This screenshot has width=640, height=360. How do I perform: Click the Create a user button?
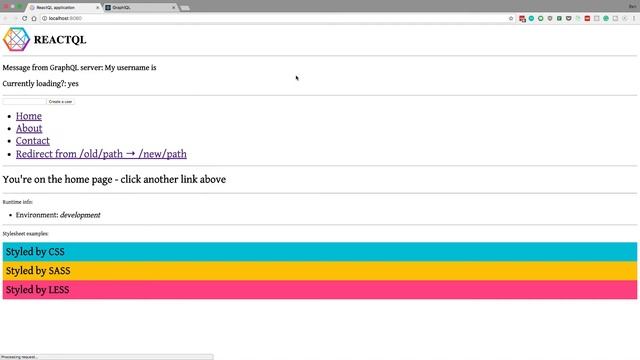pos(60,101)
